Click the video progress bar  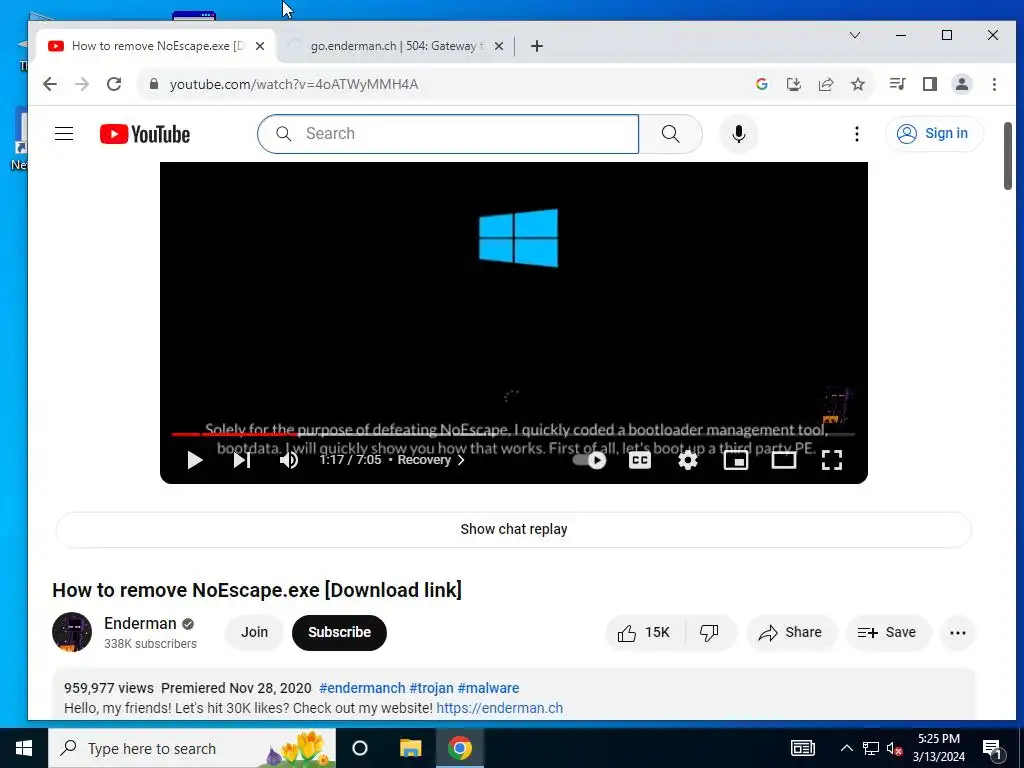[x=513, y=434]
